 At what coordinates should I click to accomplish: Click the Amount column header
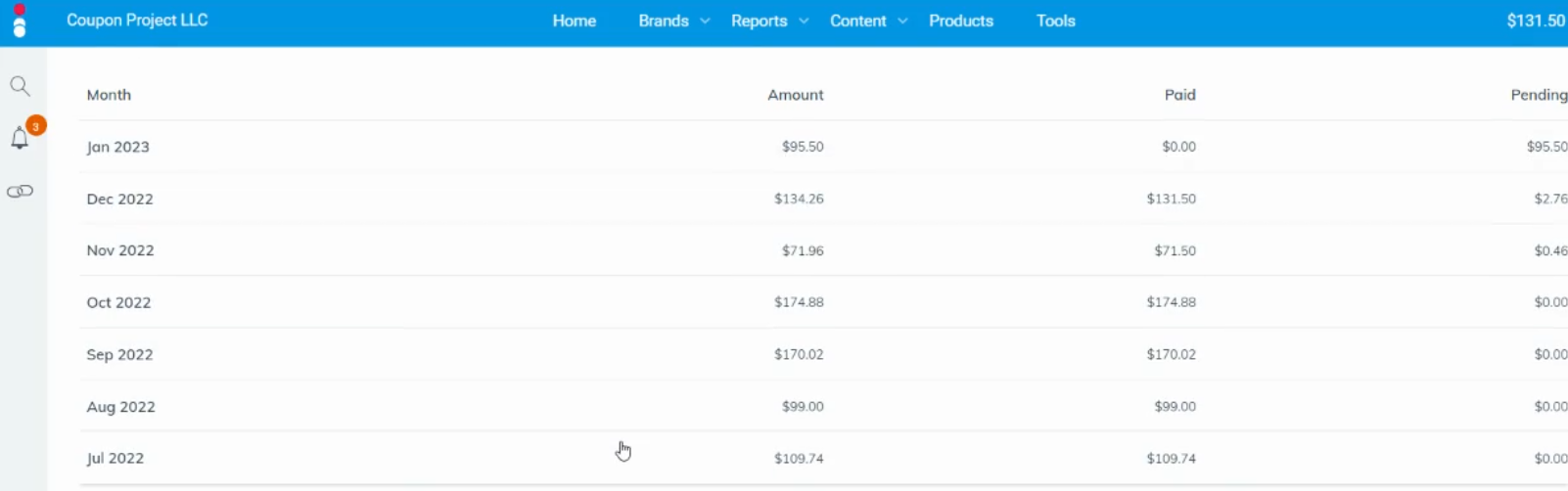coord(796,95)
